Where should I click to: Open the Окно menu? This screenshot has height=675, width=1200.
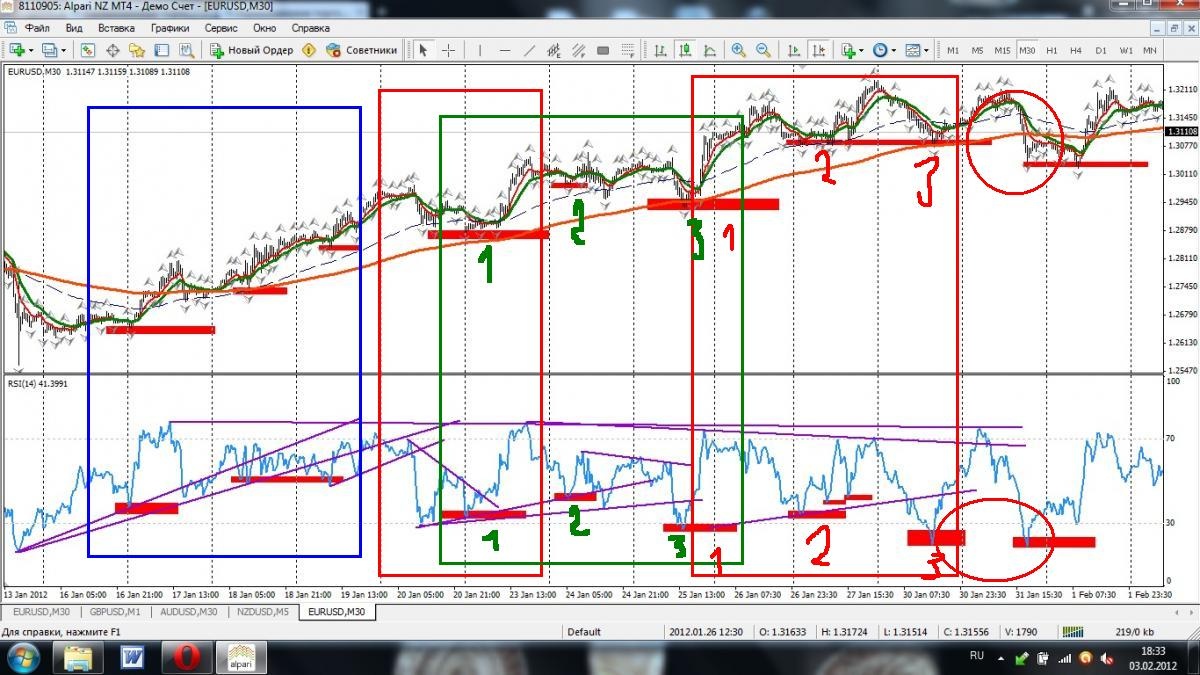[265, 28]
